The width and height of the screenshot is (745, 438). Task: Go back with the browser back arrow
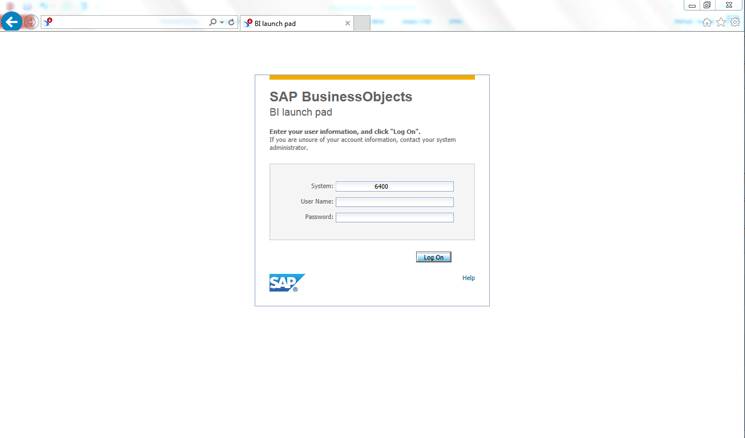[11, 21]
